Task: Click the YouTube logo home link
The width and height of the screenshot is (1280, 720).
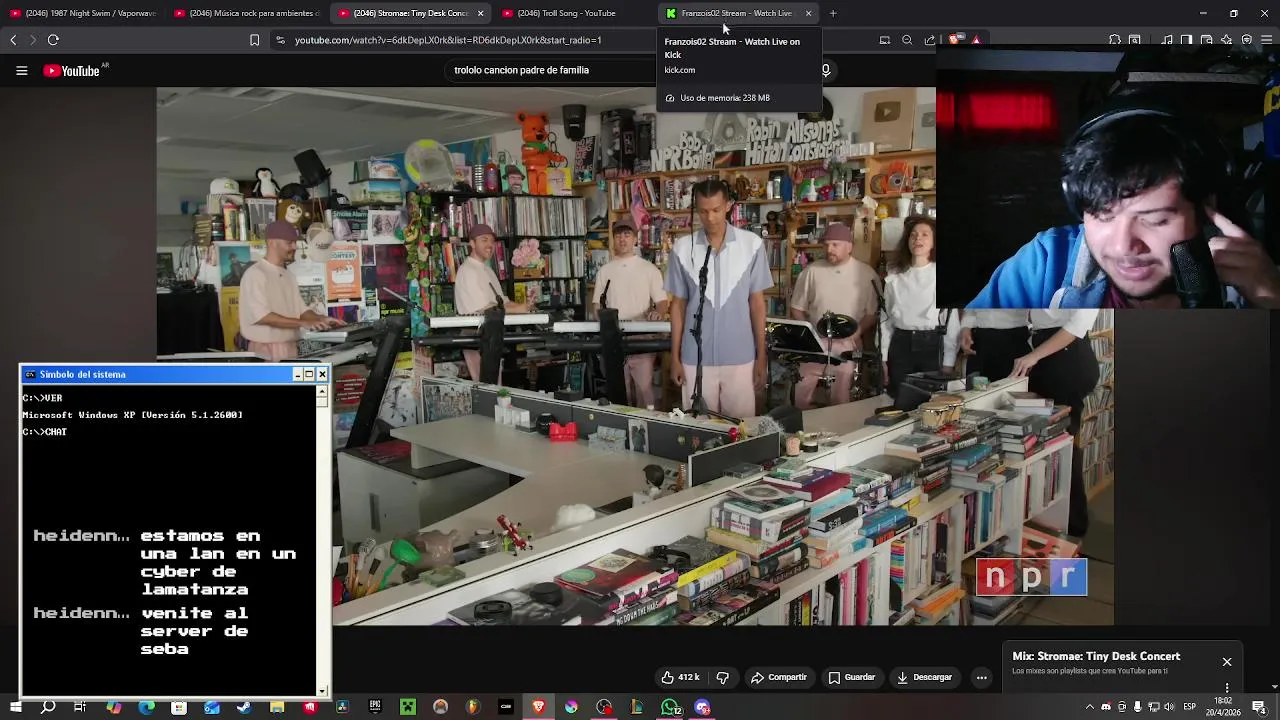Action: [72, 70]
